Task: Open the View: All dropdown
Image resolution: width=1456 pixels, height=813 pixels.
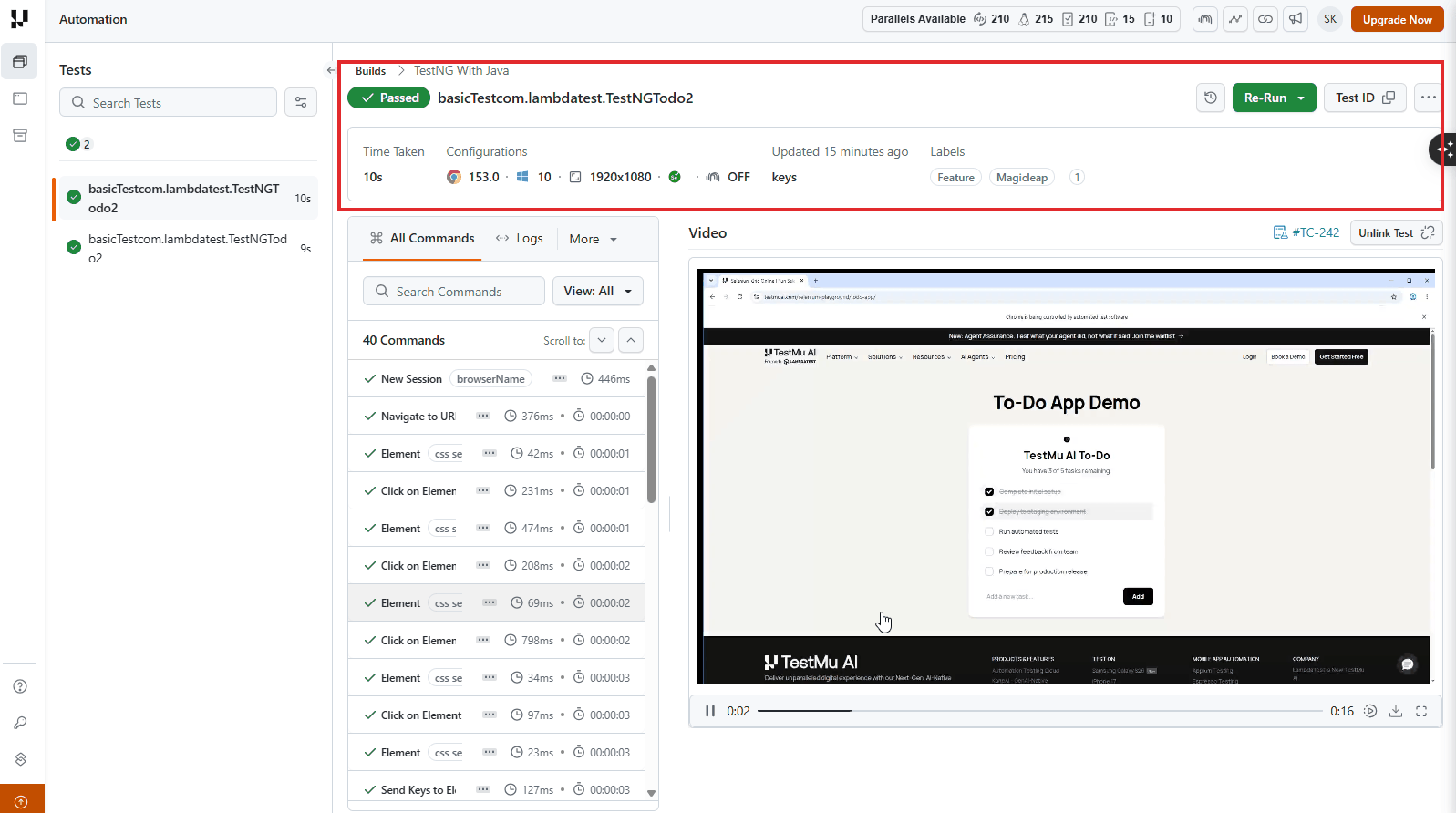Action: (598, 291)
